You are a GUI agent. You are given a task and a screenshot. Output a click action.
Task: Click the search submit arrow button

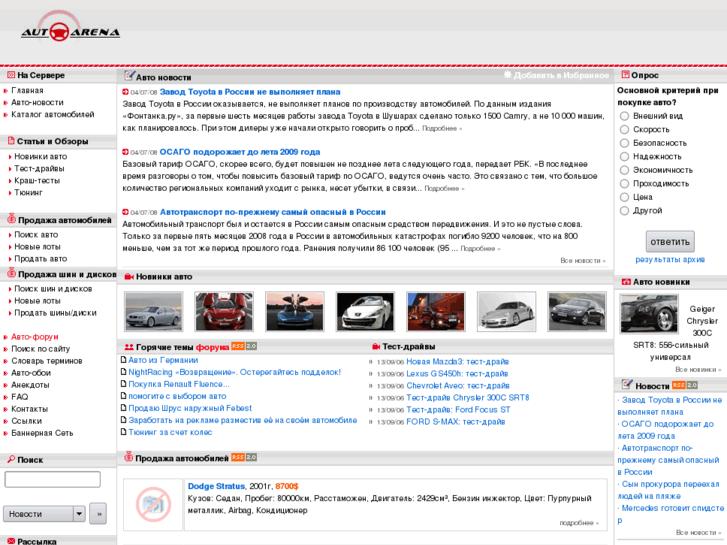coord(97,513)
